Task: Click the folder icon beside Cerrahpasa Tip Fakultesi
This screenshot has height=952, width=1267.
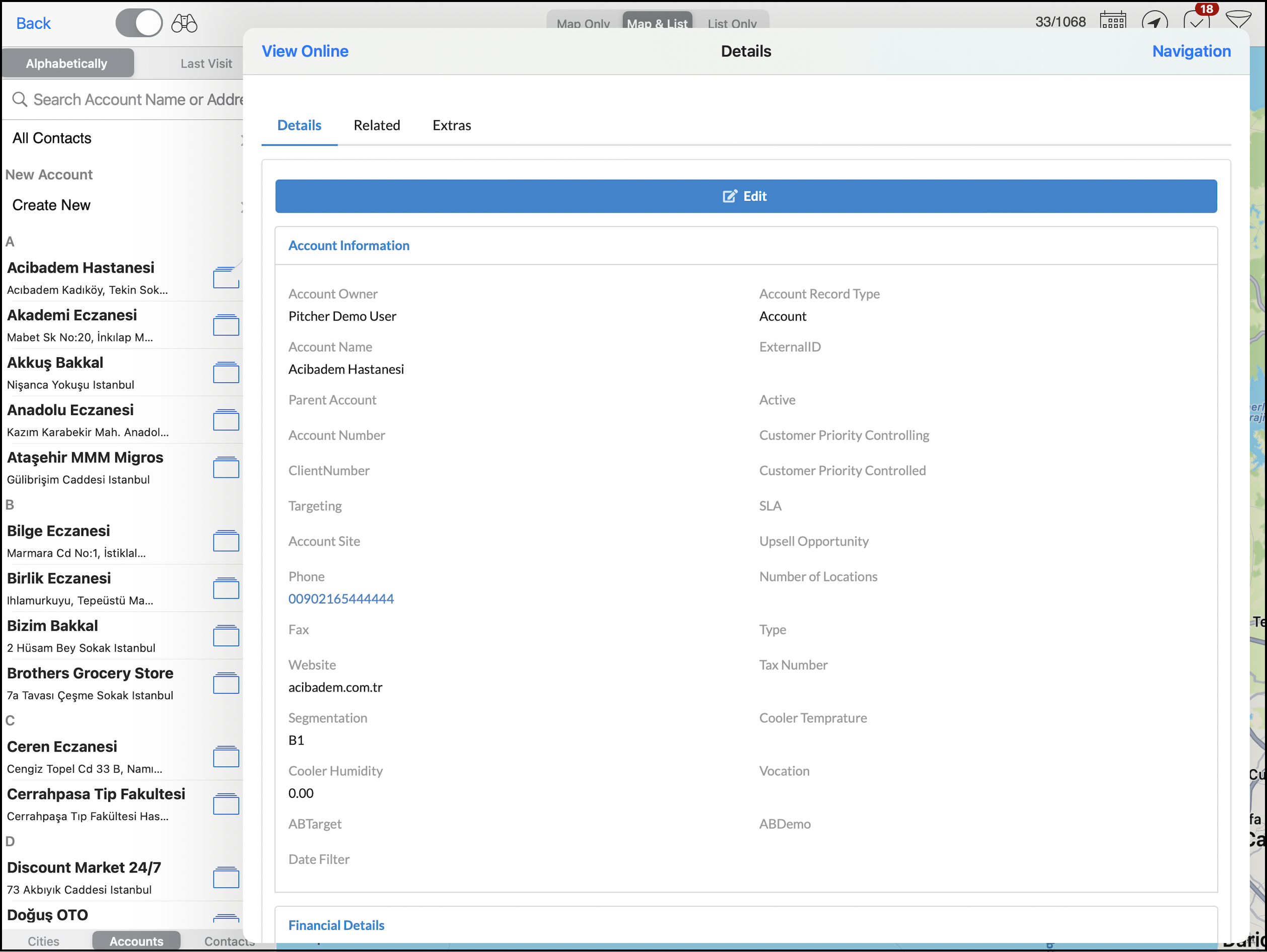Action: [x=227, y=804]
